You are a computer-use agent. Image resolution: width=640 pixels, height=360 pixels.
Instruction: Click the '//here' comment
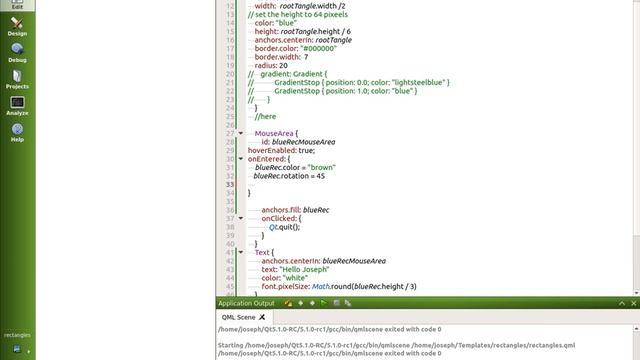[x=265, y=116]
